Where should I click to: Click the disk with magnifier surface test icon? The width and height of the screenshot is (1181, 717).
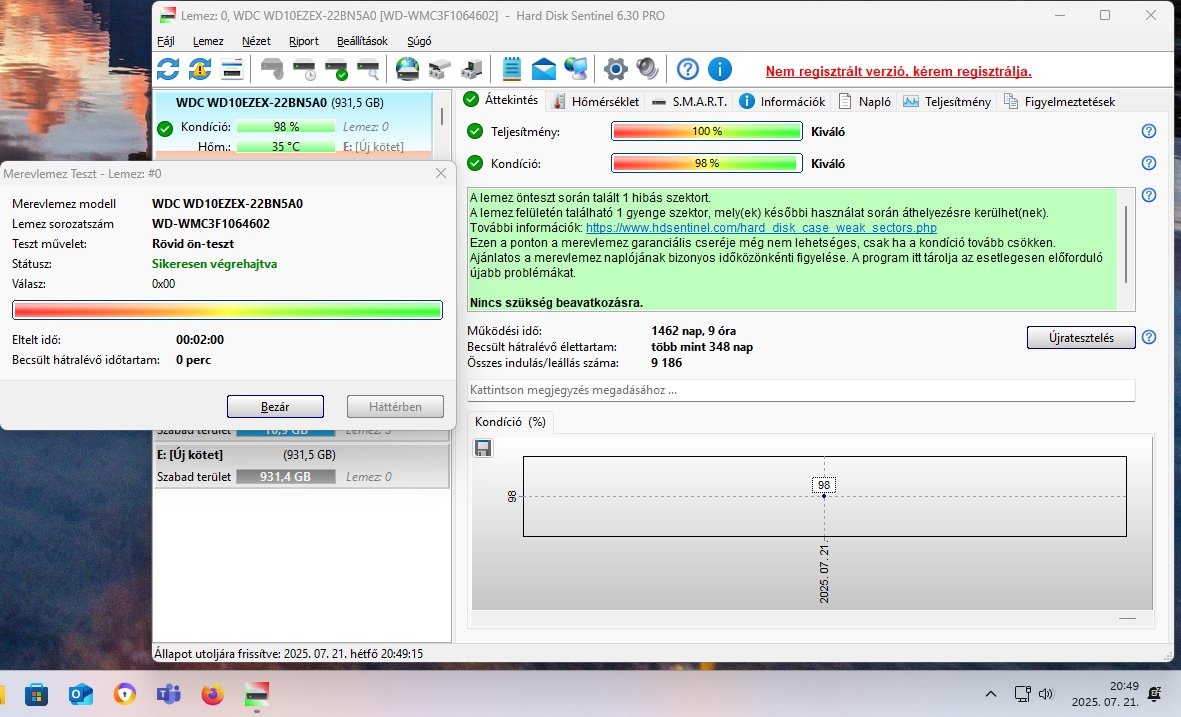[x=368, y=69]
